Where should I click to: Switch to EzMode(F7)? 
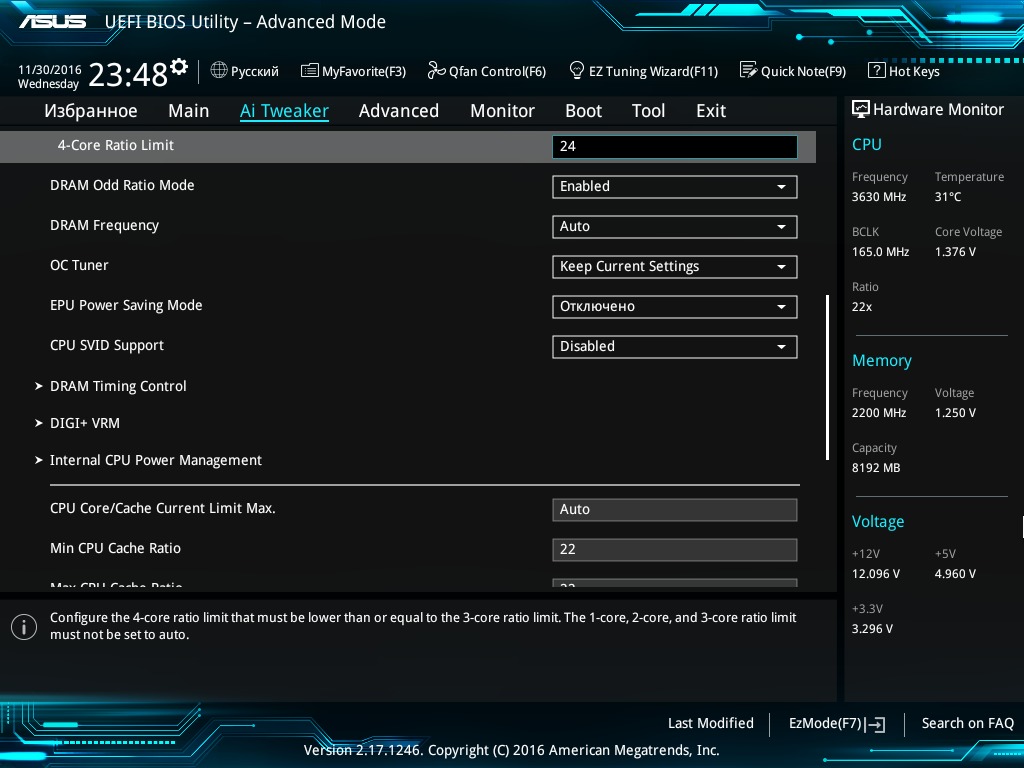(x=837, y=724)
